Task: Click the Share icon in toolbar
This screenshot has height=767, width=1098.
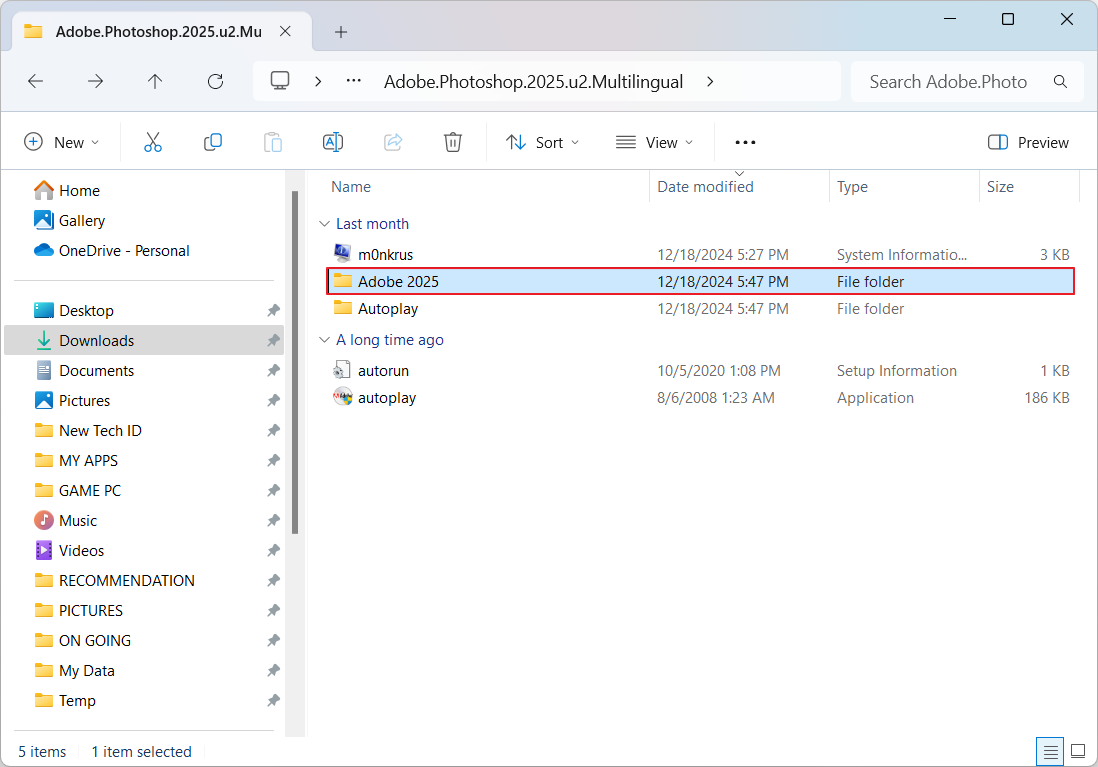Action: pyautogui.click(x=393, y=142)
